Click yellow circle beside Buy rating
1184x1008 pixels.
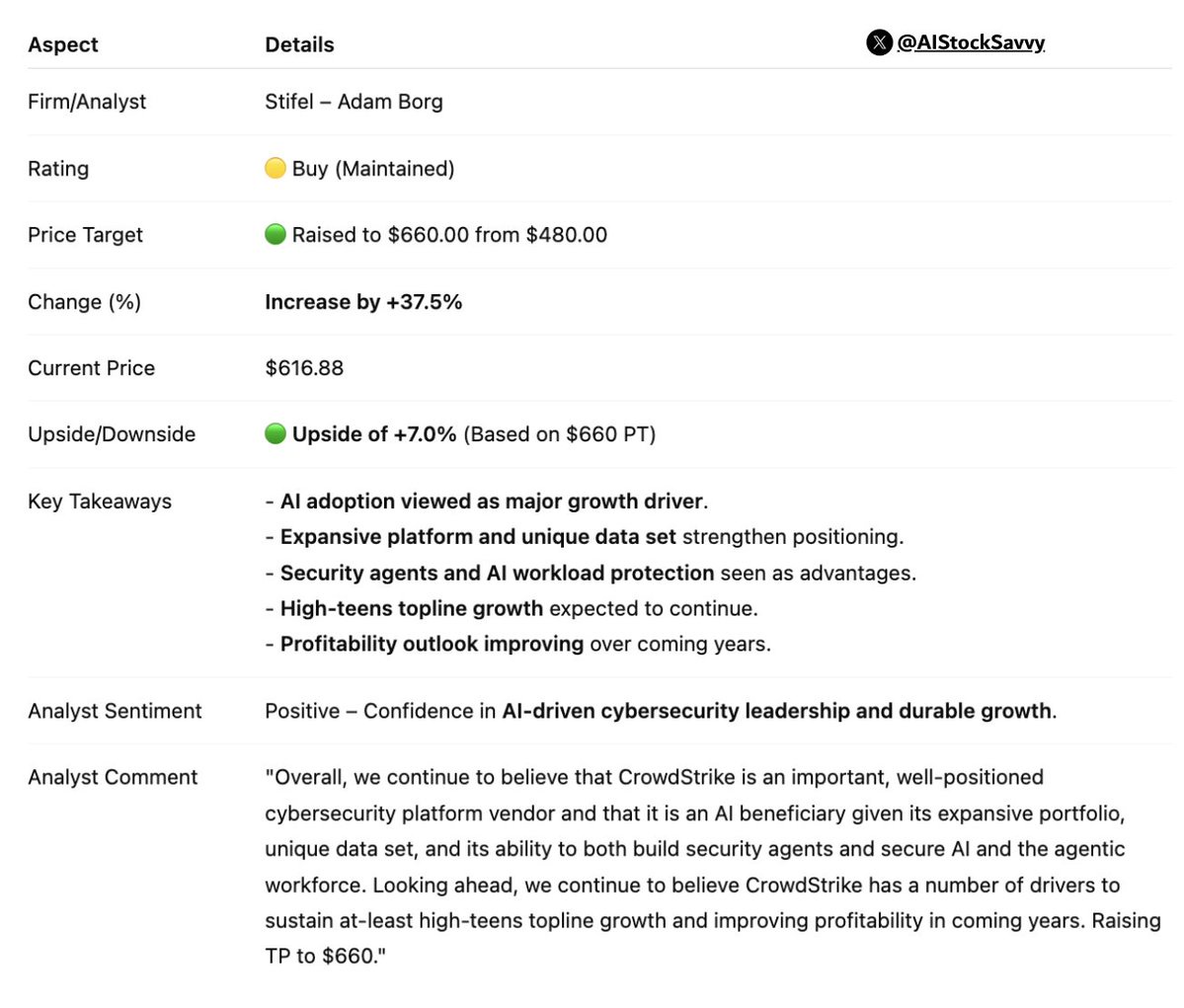(276, 168)
